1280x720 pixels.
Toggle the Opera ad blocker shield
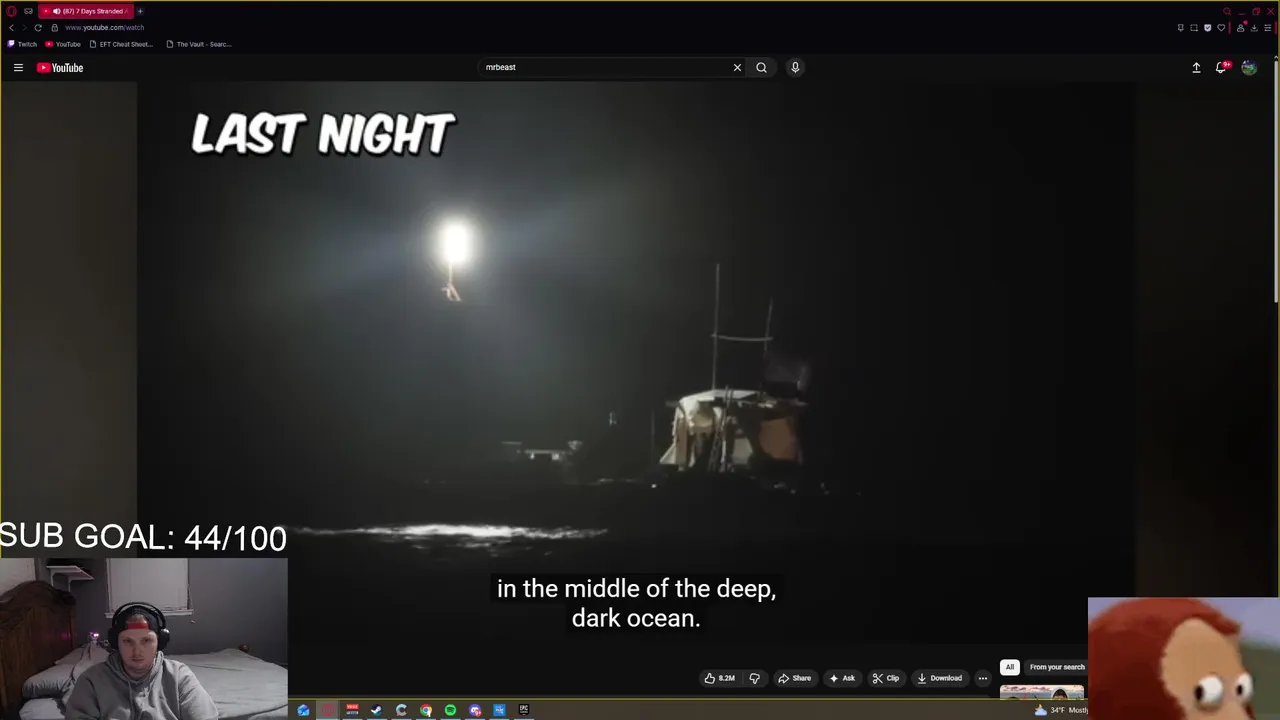1208,27
